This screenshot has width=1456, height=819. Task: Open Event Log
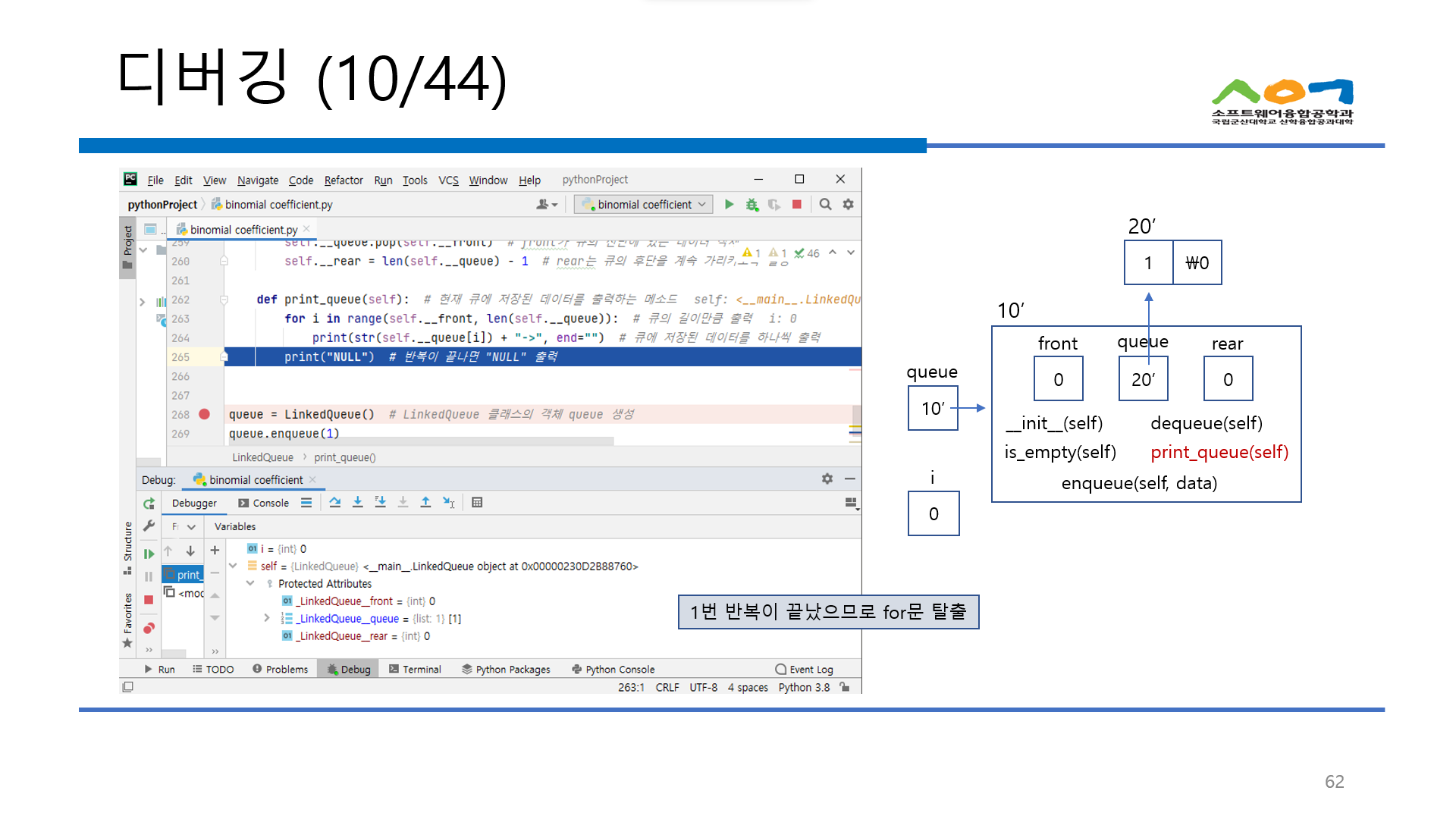click(804, 670)
